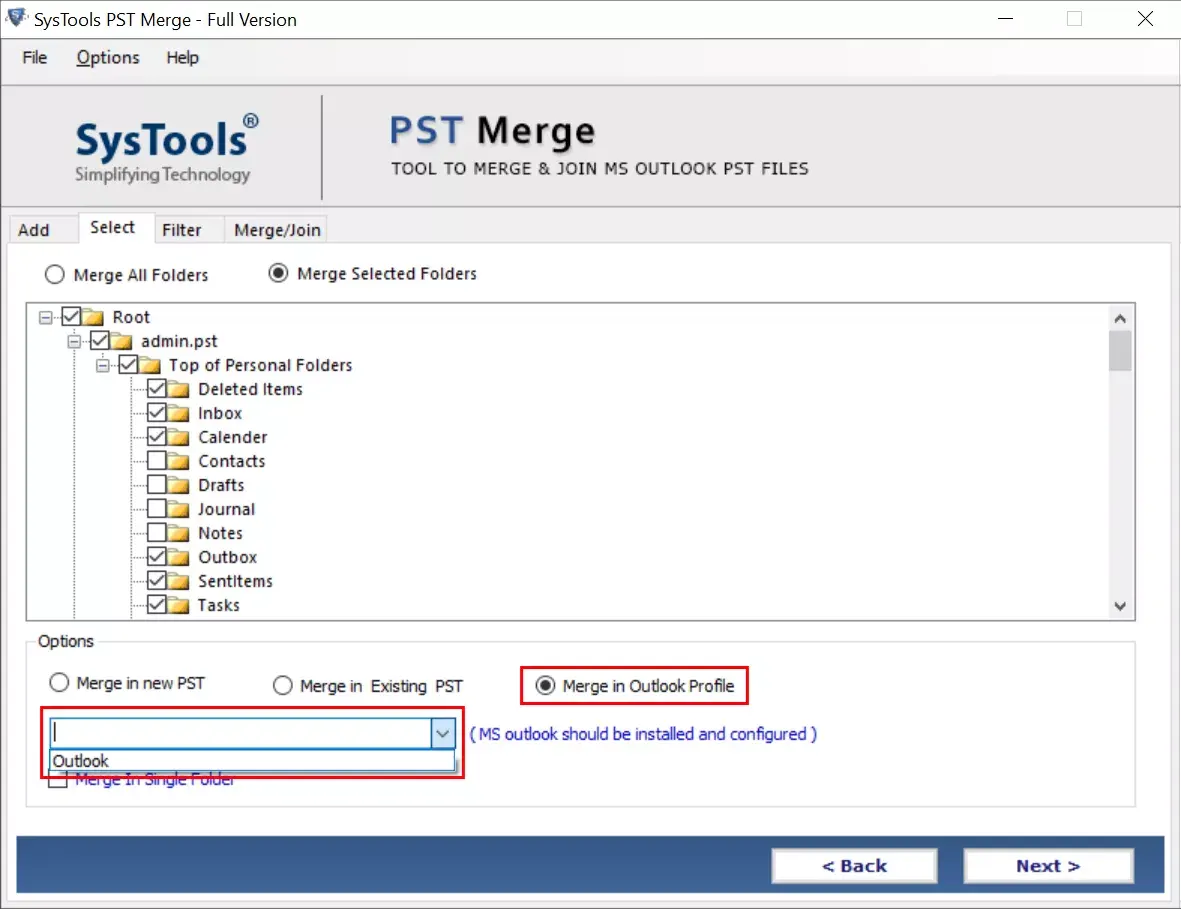Check the Contacts checkbox
Viewport: 1181px width, 909px height.
tap(157, 460)
